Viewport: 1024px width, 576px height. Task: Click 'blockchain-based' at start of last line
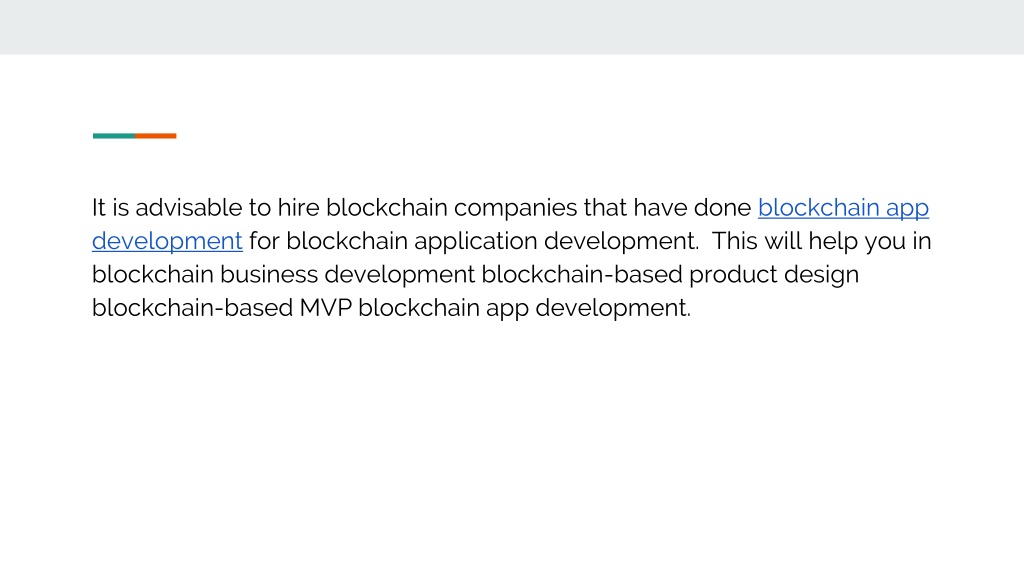(192, 308)
